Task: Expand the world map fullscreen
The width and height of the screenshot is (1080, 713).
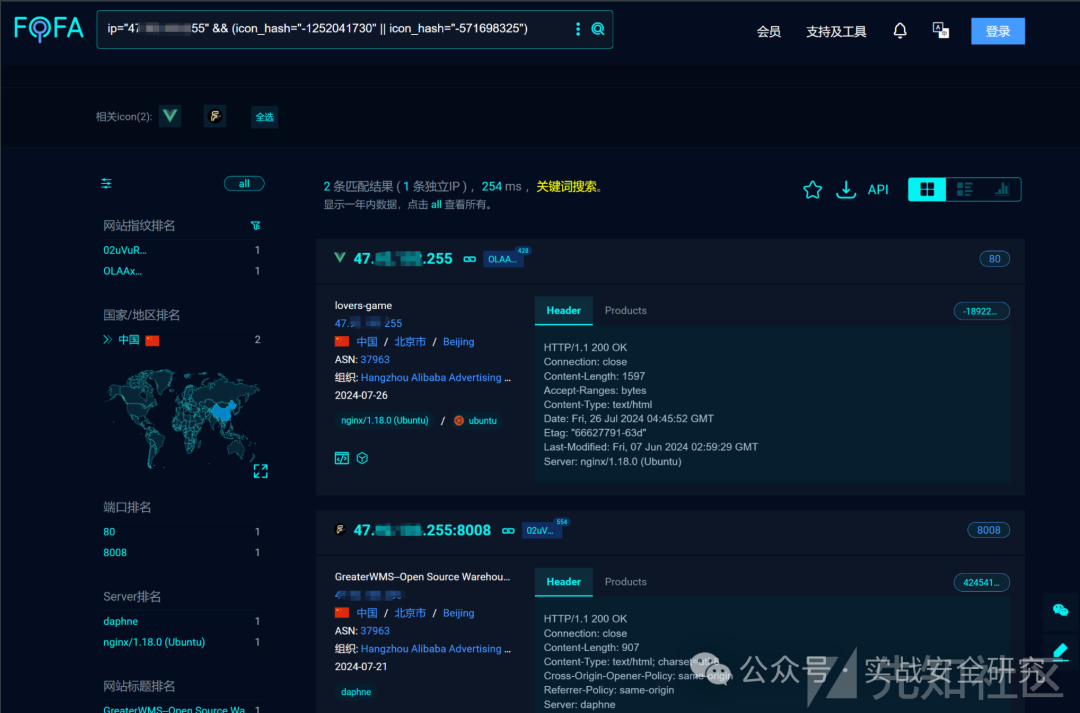Action: click(260, 471)
